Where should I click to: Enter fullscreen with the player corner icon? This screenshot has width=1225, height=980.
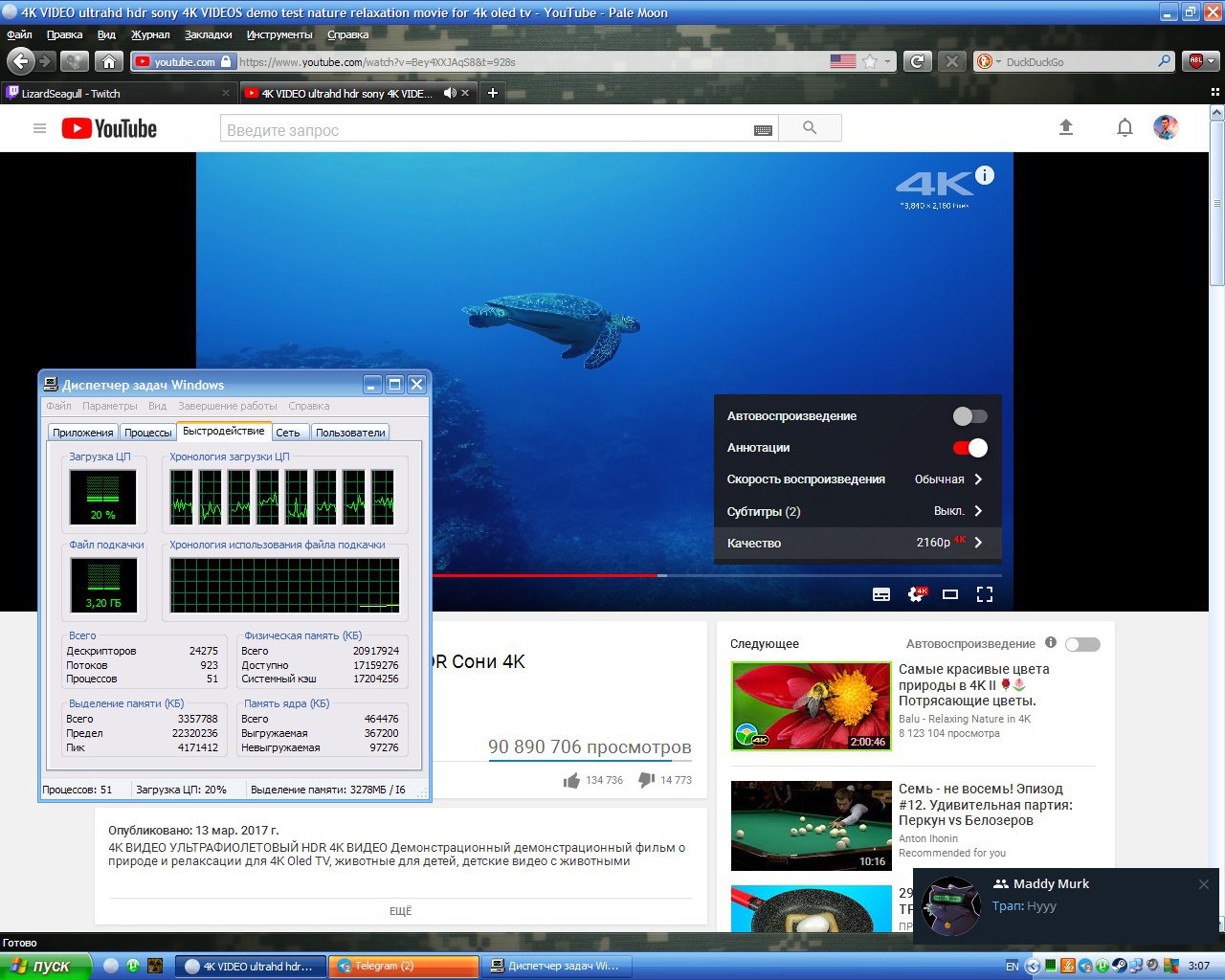984,594
